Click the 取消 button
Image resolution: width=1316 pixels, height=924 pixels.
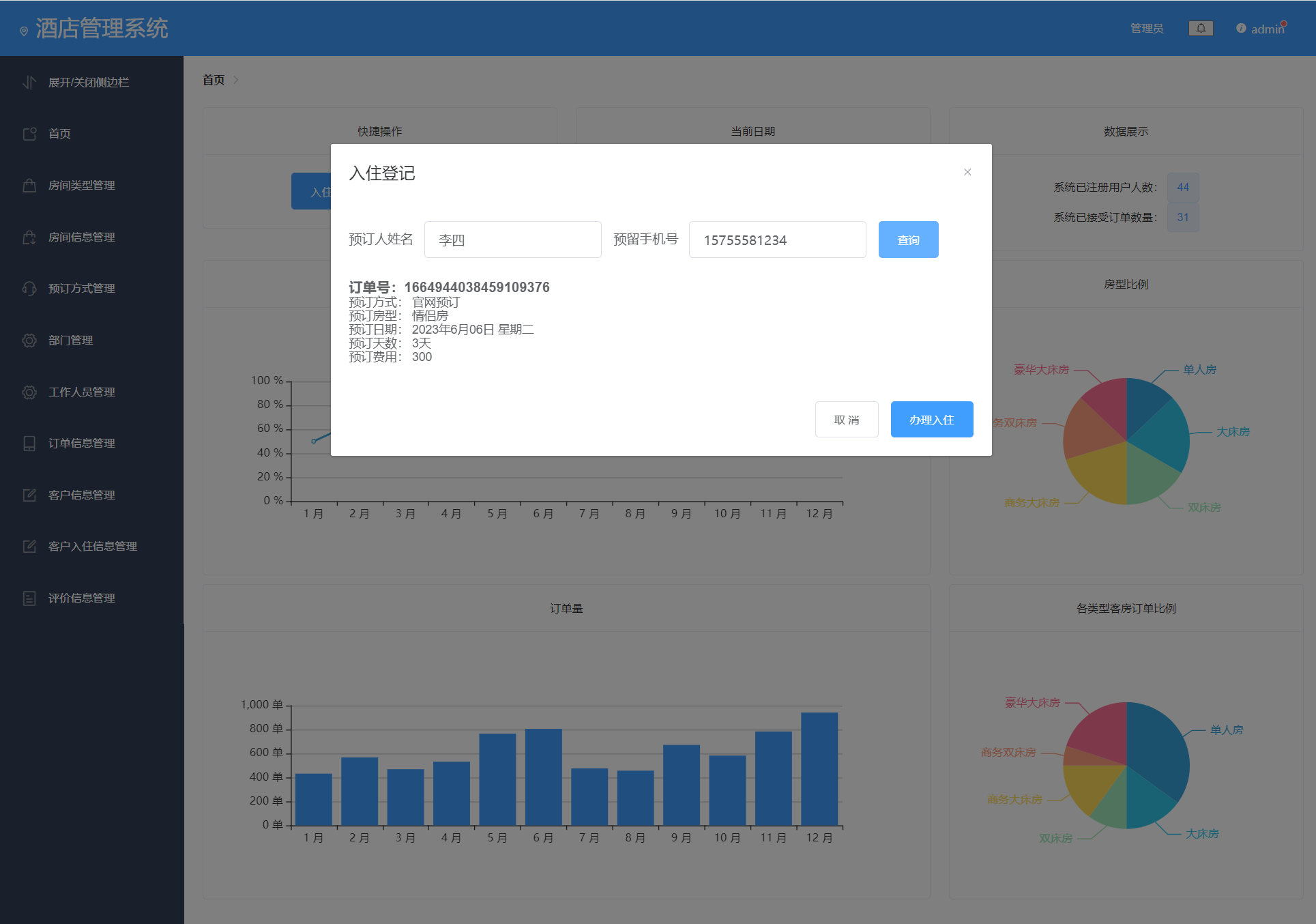tap(846, 420)
